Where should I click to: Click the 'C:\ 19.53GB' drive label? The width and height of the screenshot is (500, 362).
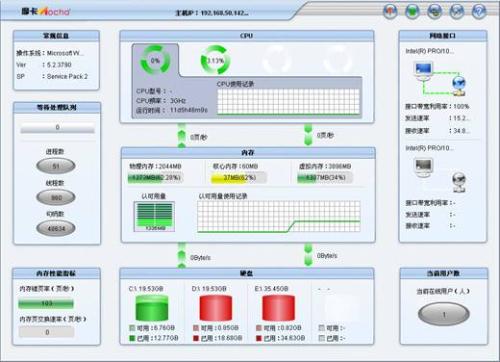pyautogui.click(x=146, y=288)
